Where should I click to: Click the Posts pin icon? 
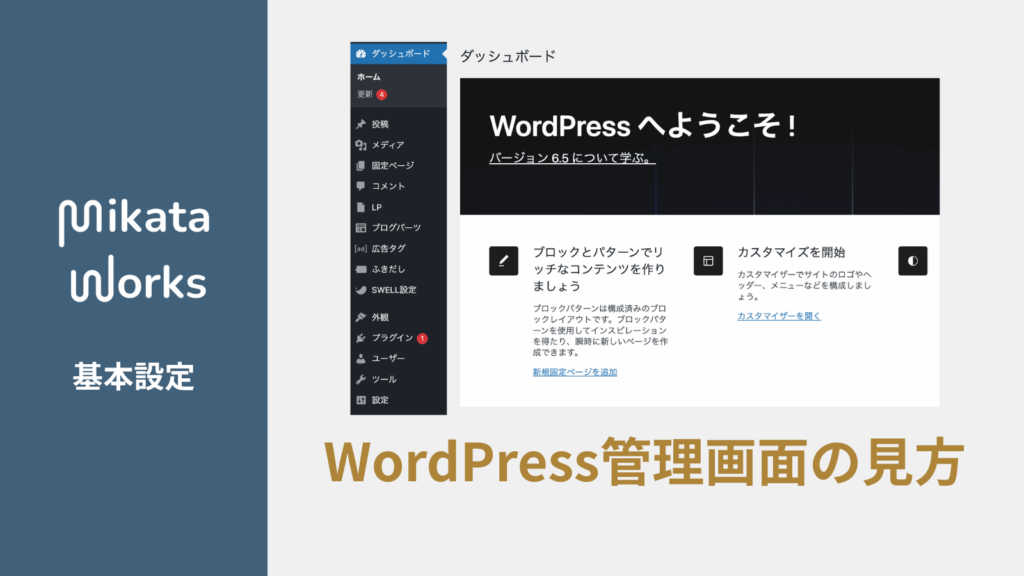point(361,125)
